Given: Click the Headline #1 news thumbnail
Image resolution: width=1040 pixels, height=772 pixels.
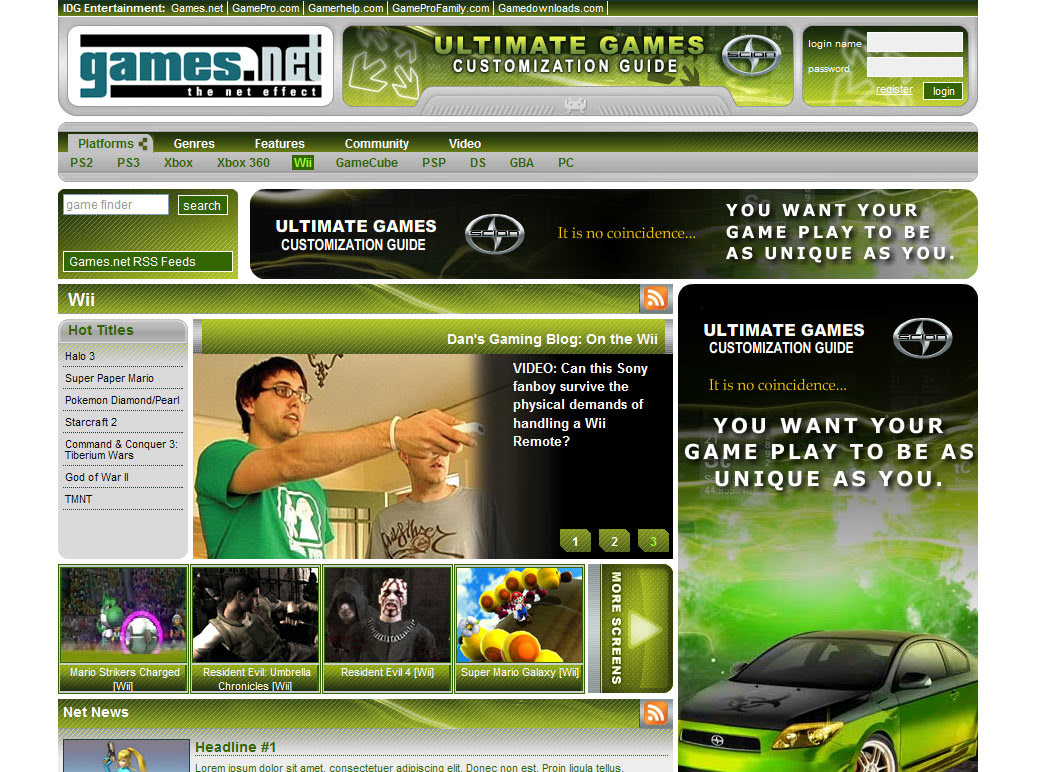Looking at the screenshot, I should pyautogui.click(x=126, y=756).
